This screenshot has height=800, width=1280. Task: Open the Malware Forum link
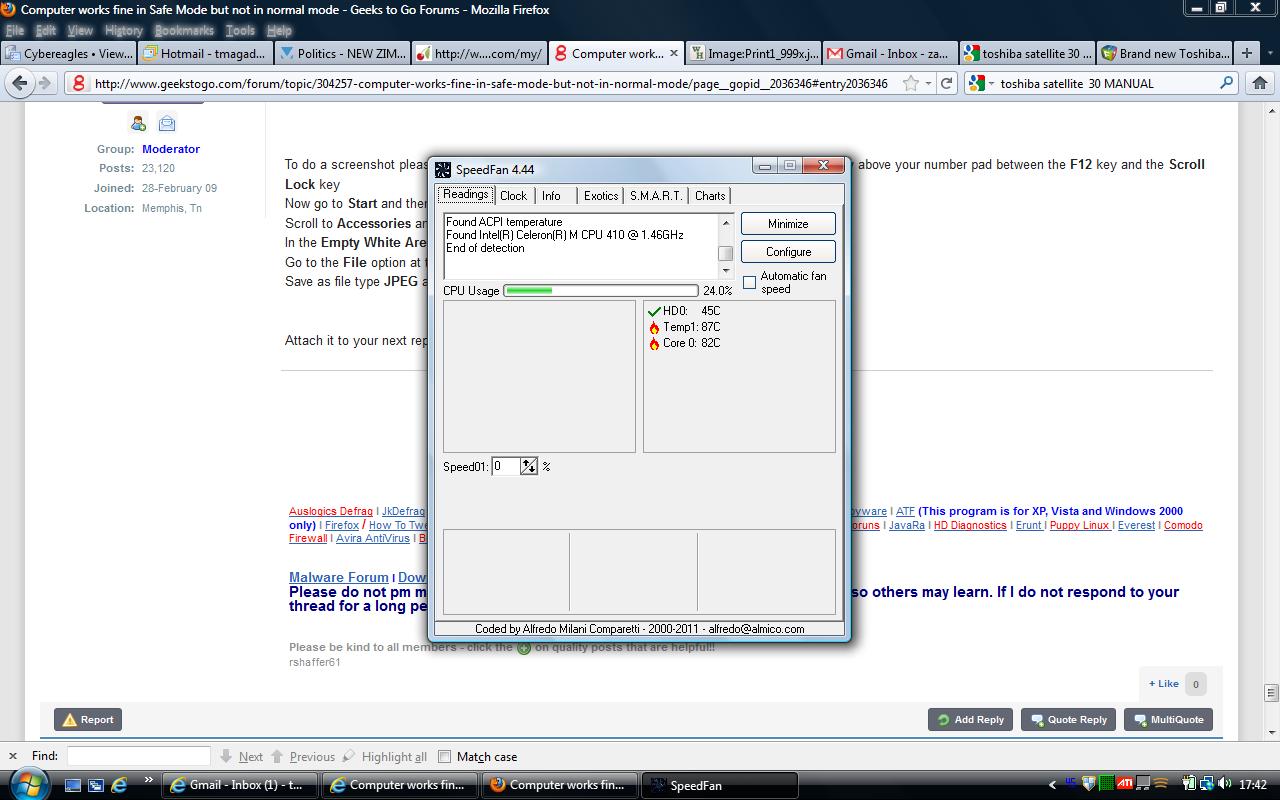coord(338,577)
